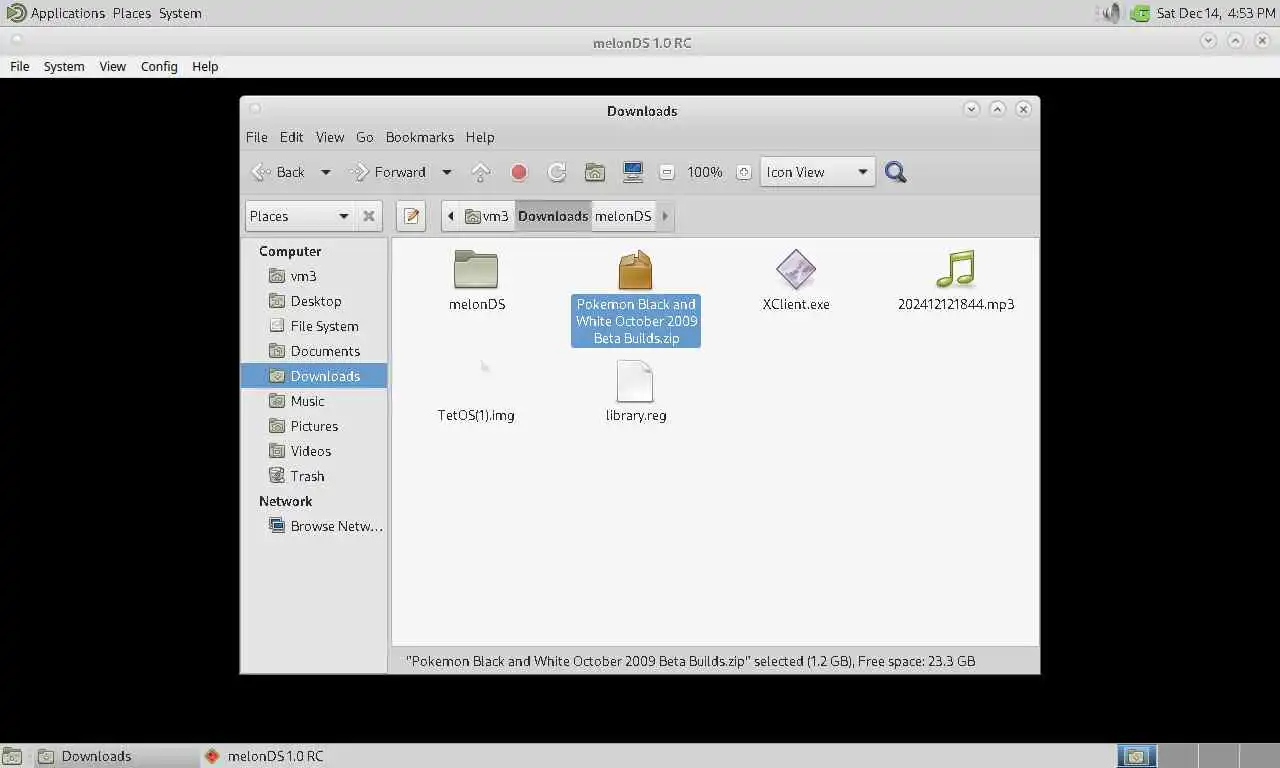This screenshot has height=768, width=1280.
Task: Zoom in with the plus icon
Action: pos(743,172)
